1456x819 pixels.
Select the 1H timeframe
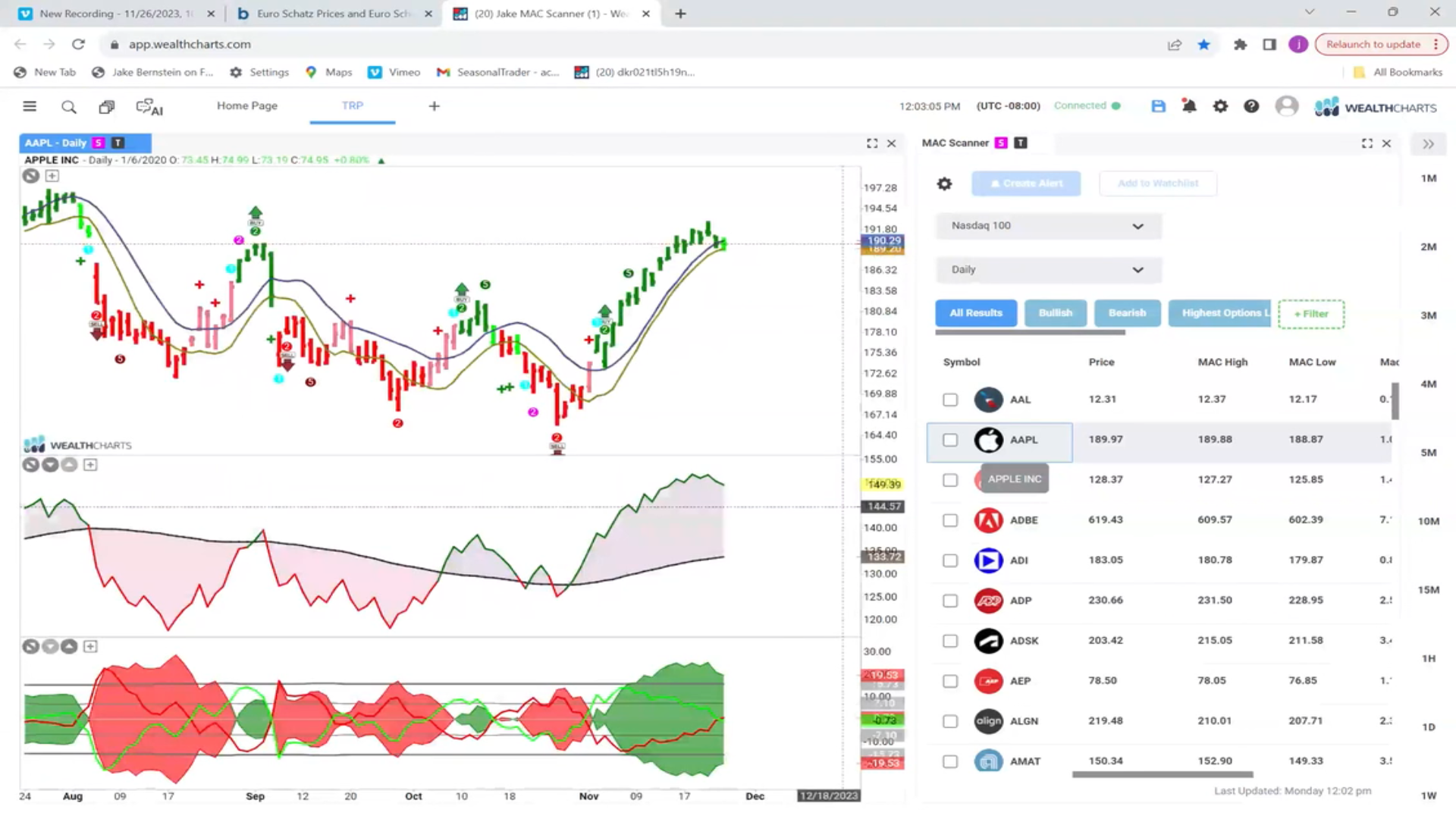(x=1429, y=659)
